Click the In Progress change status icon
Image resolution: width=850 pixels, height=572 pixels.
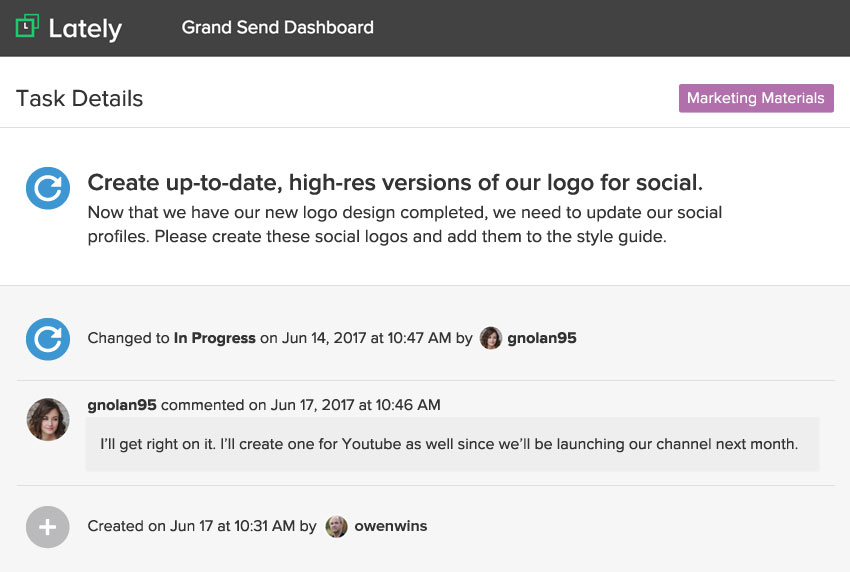point(47,339)
